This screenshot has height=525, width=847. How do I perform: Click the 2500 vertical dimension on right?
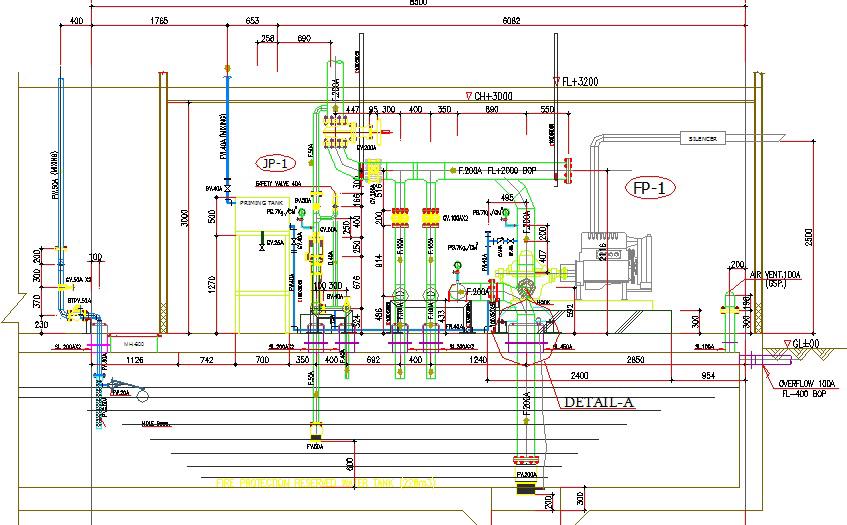coord(808,237)
